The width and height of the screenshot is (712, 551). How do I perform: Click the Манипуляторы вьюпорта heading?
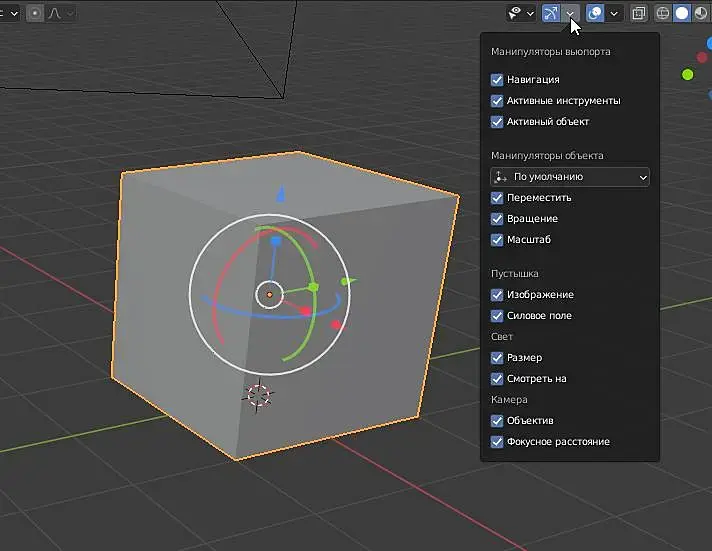(550, 52)
